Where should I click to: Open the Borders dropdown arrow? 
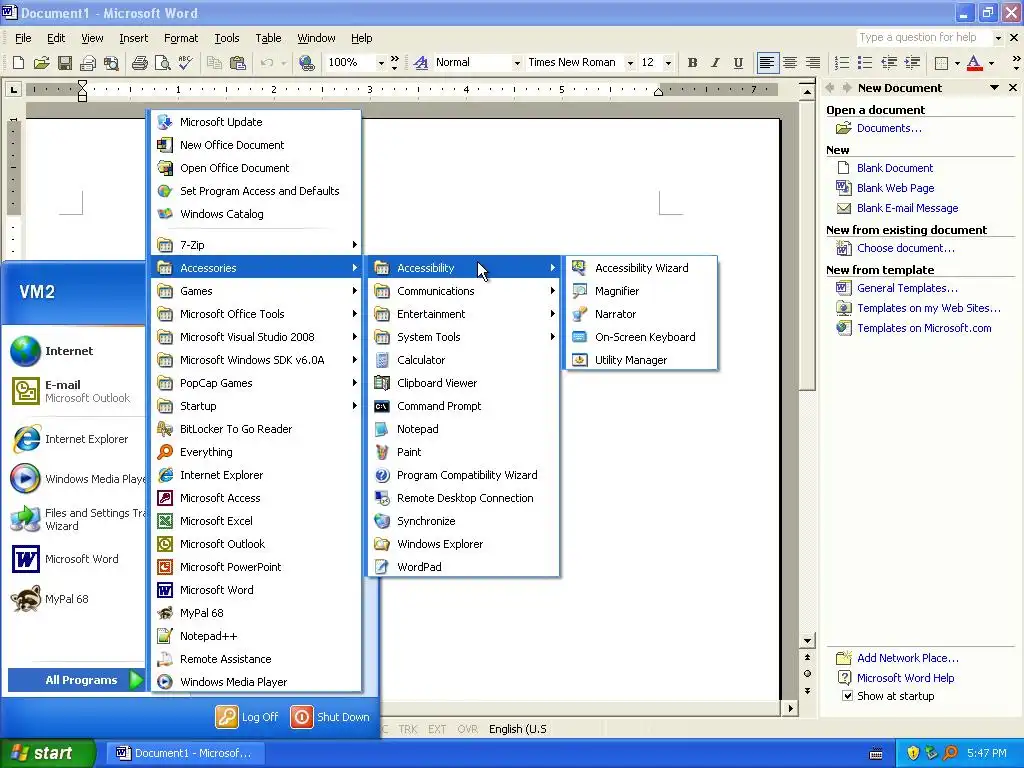957,63
